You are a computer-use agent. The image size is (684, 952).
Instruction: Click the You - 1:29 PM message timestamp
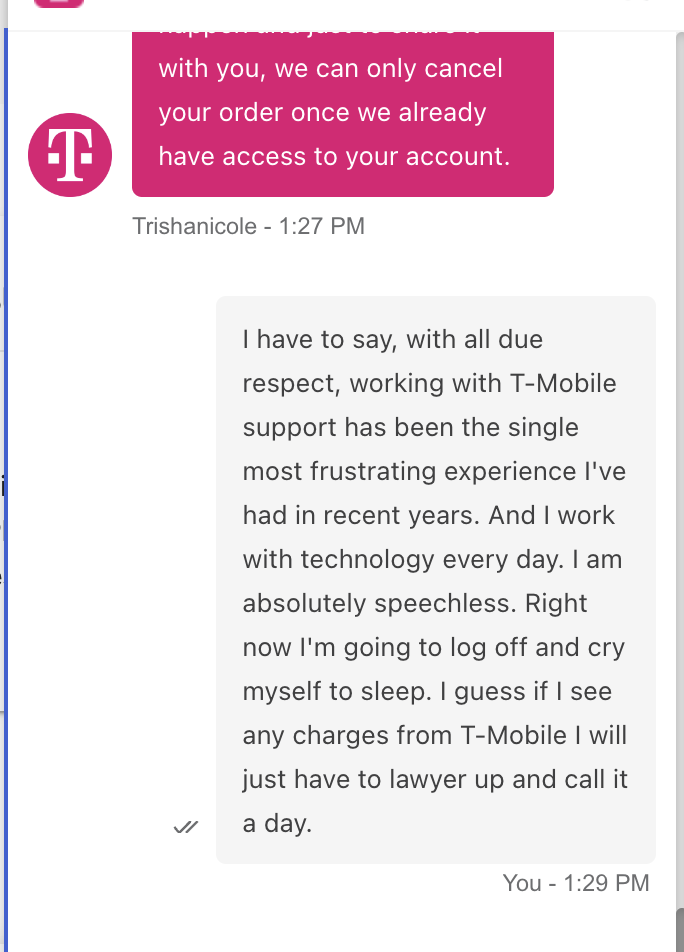(575, 883)
